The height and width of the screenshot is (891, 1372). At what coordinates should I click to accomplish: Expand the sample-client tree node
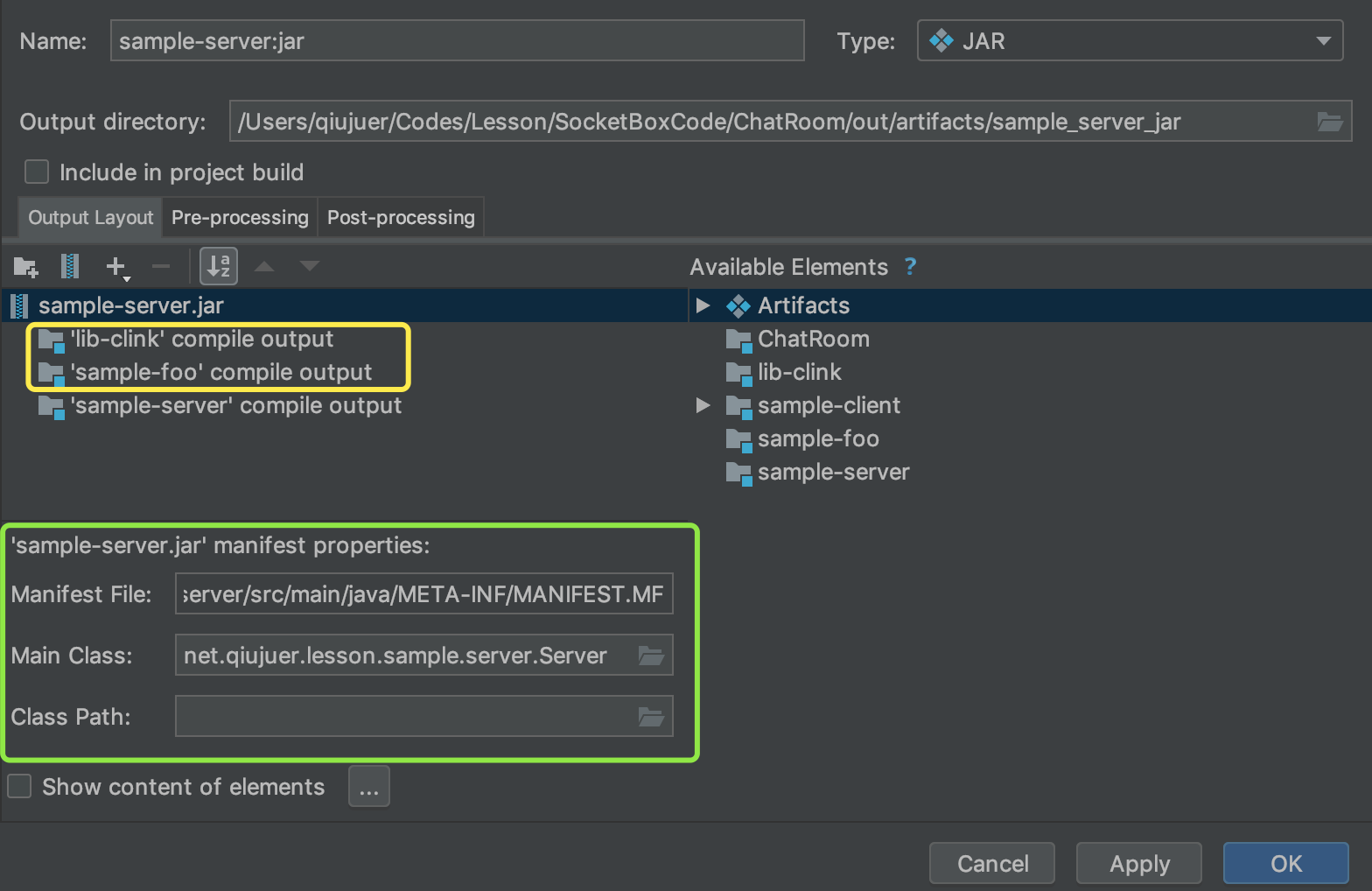click(x=703, y=405)
